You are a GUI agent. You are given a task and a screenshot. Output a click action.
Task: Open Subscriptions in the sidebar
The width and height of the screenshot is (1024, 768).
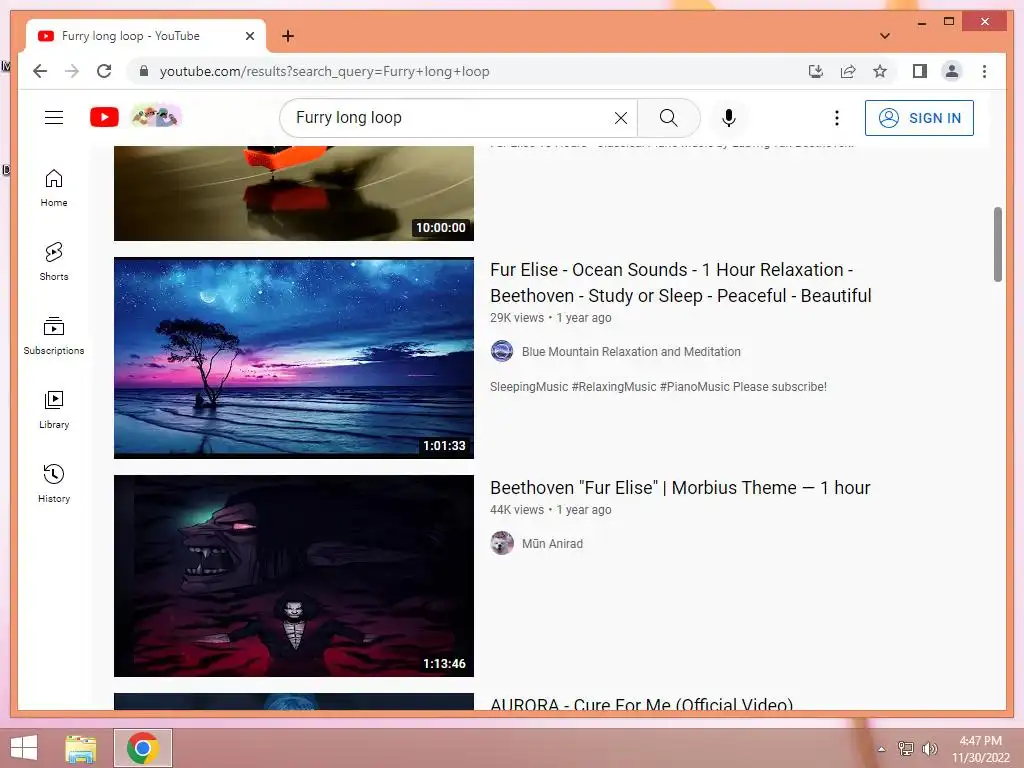click(54, 336)
